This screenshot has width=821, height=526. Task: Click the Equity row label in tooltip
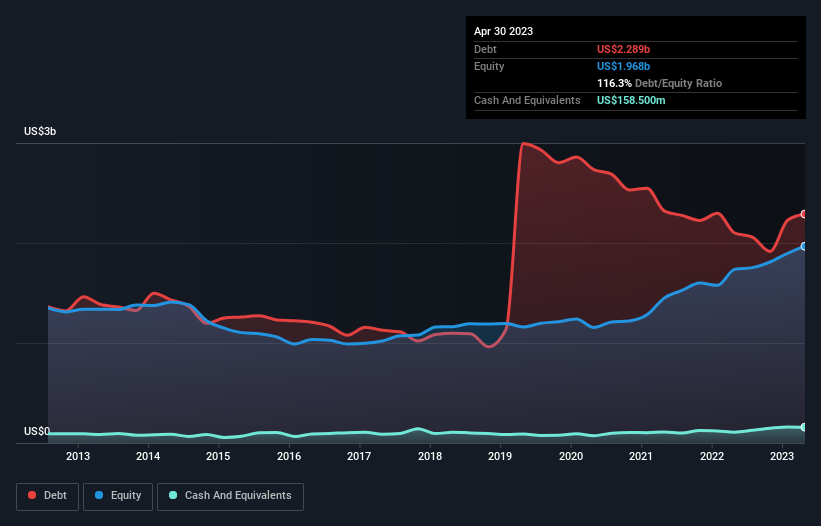(x=489, y=66)
